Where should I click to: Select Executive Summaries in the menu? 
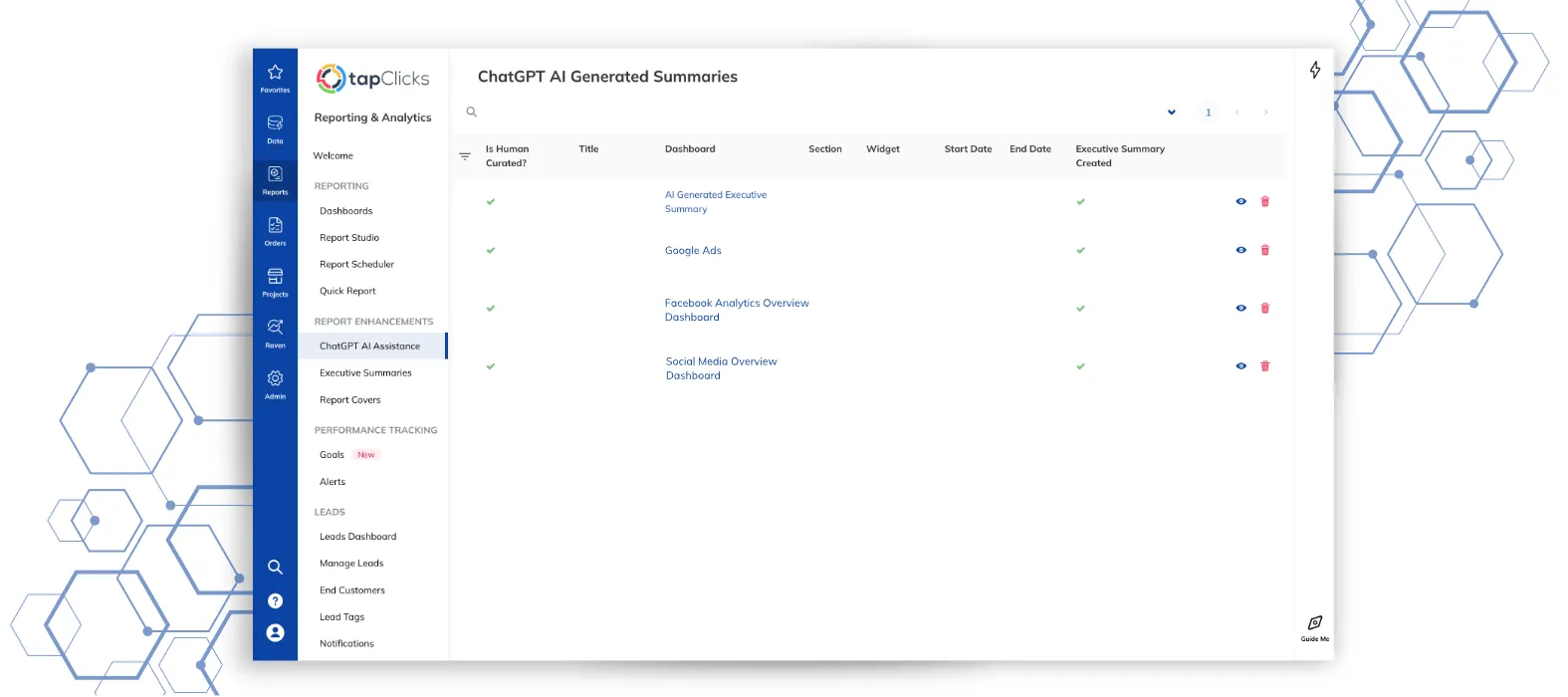click(x=365, y=373)
